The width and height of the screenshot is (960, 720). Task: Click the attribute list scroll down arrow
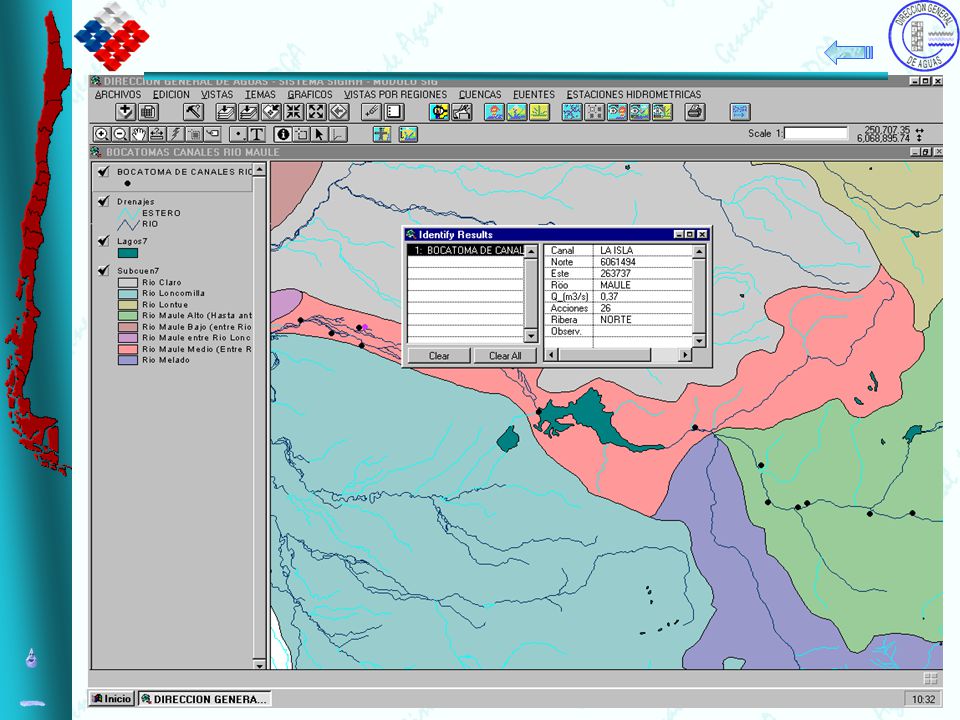pos(699,340)
